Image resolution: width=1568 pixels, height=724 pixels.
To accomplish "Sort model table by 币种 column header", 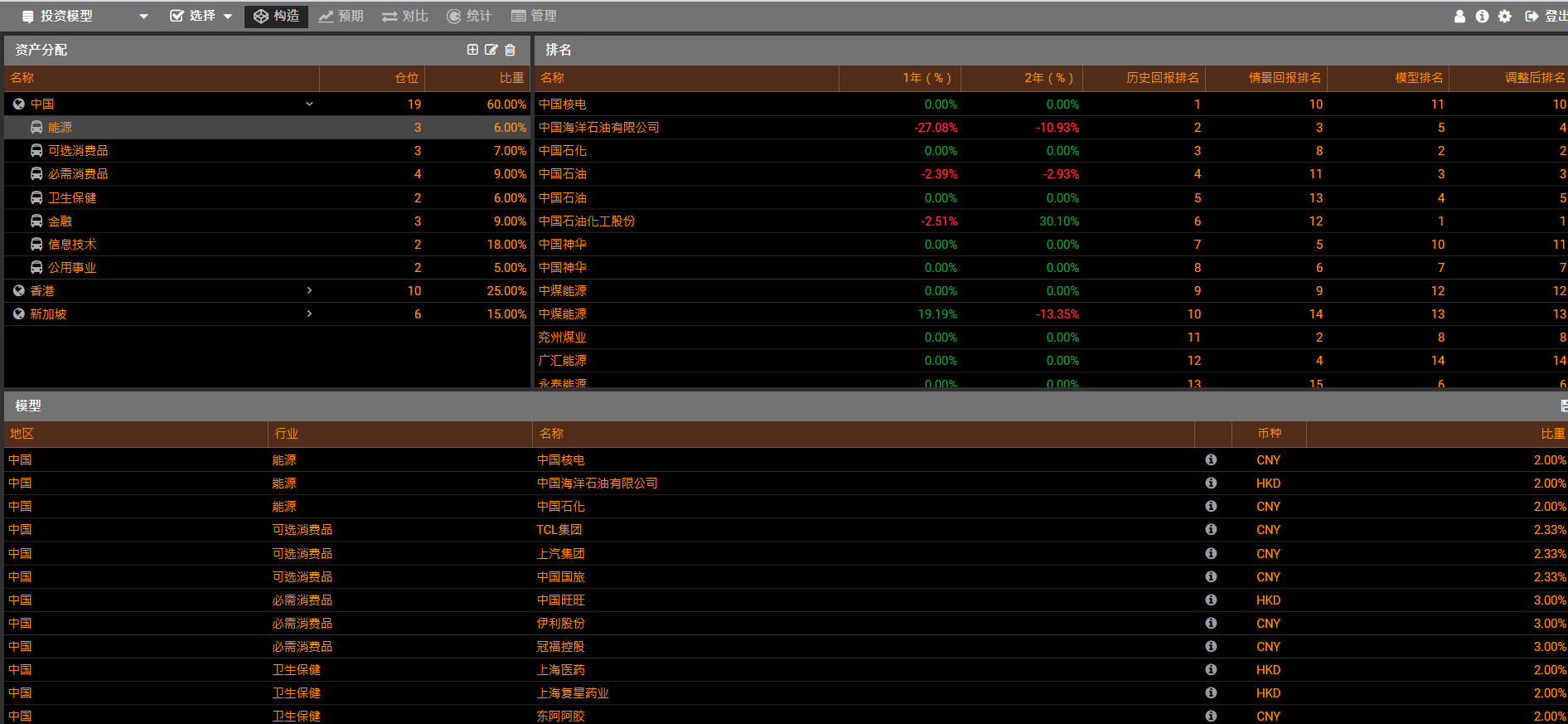I will (1270, 434).
